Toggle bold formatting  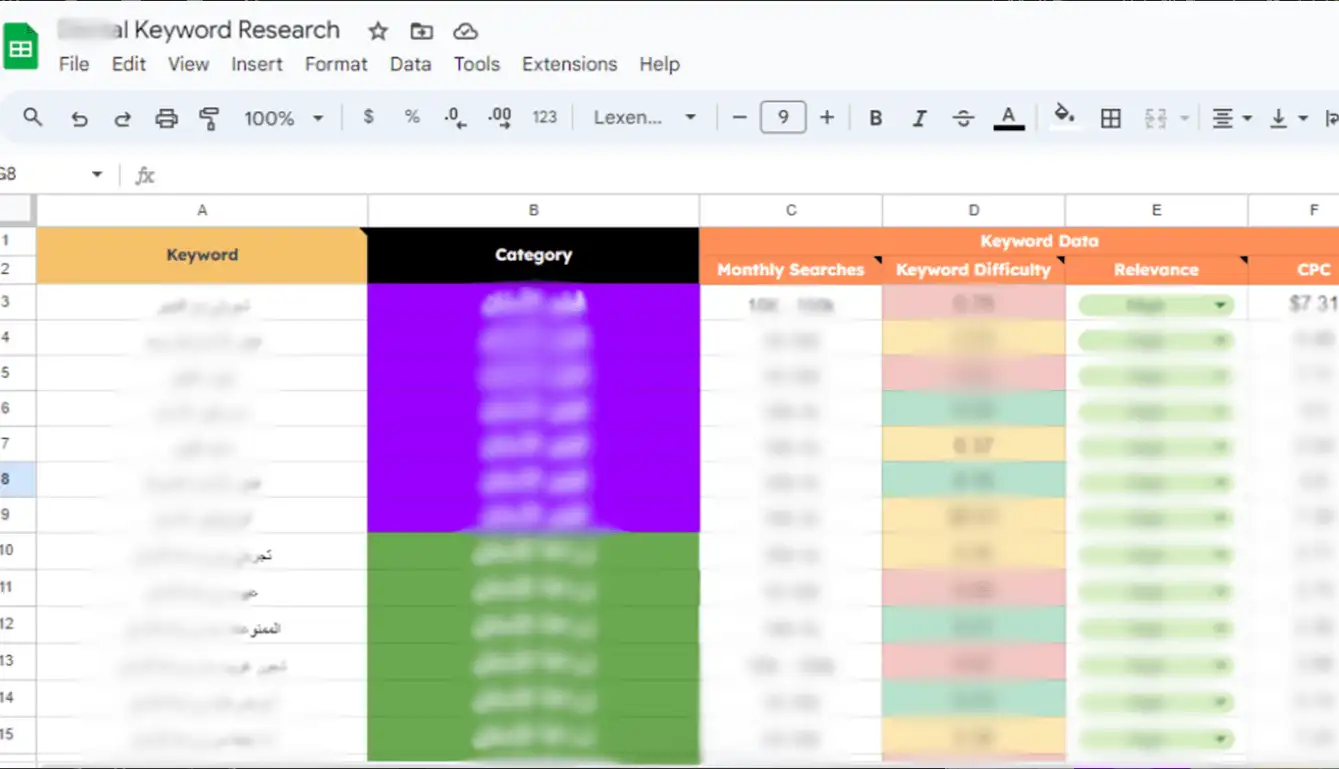click(875, 118)
